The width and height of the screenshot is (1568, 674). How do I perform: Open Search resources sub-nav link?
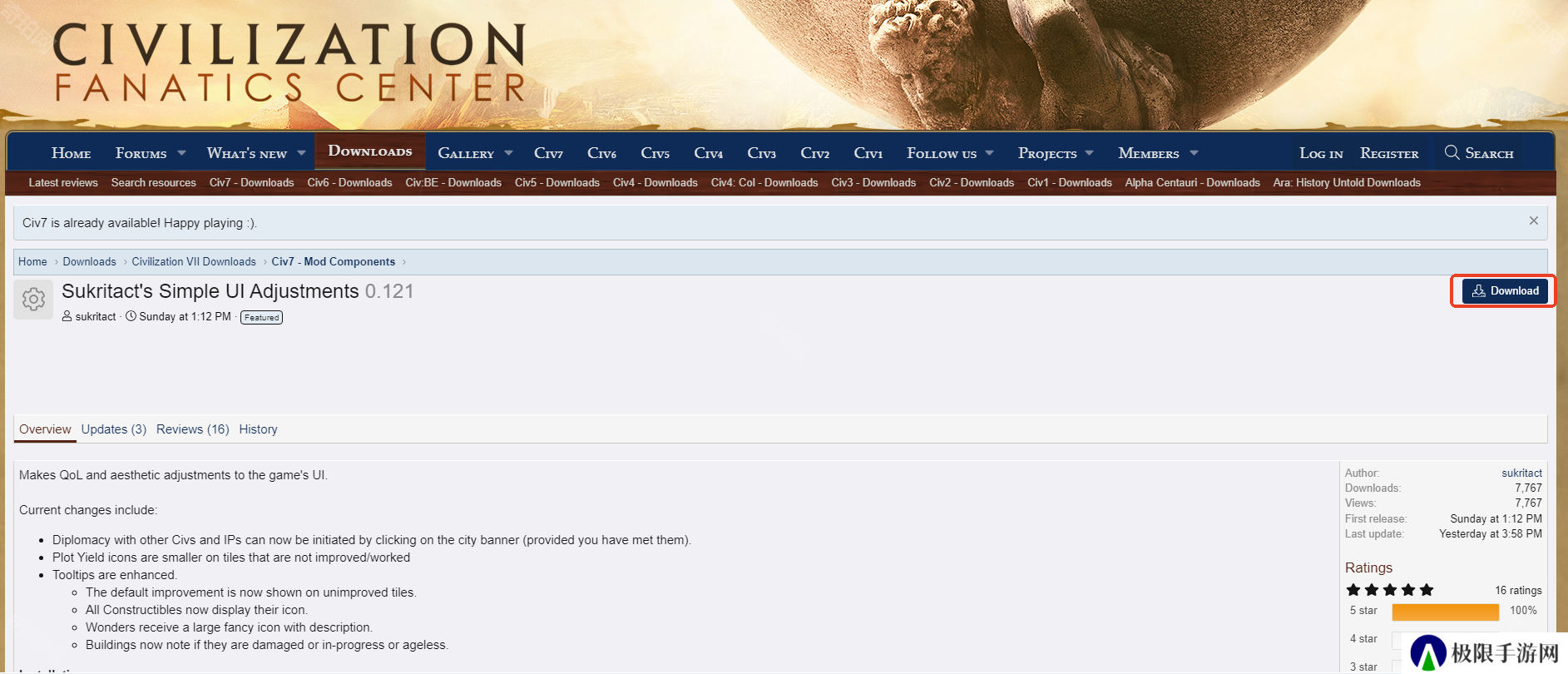(154, 182)
